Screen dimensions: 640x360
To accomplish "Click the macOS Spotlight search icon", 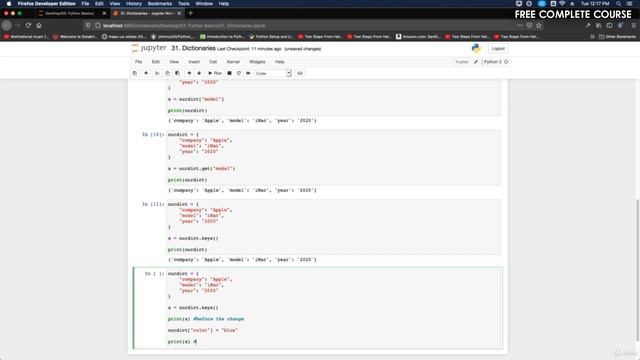I will point(619,4).
